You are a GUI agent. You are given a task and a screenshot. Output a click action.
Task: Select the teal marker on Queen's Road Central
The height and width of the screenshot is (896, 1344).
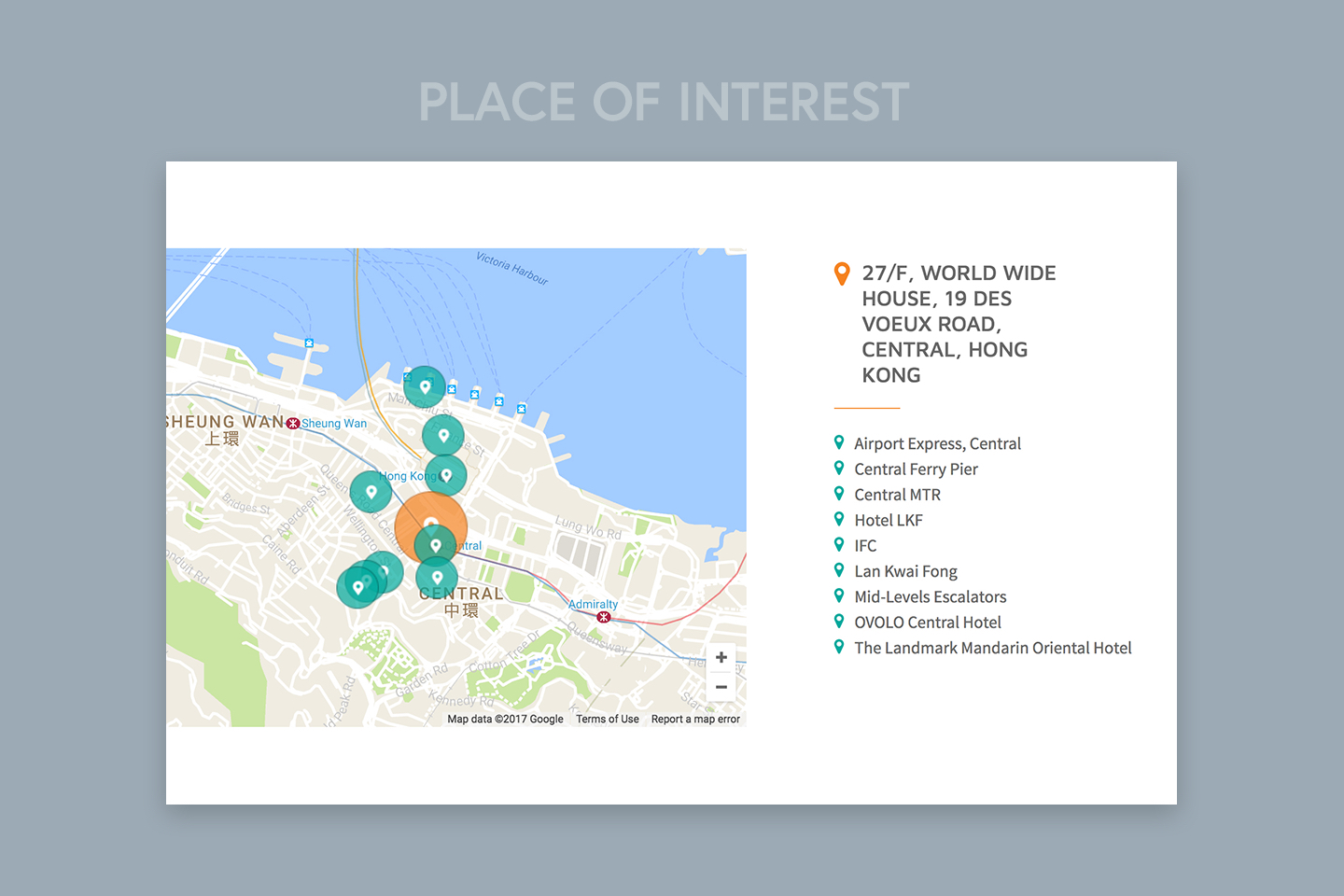click(x=371, y=492)
